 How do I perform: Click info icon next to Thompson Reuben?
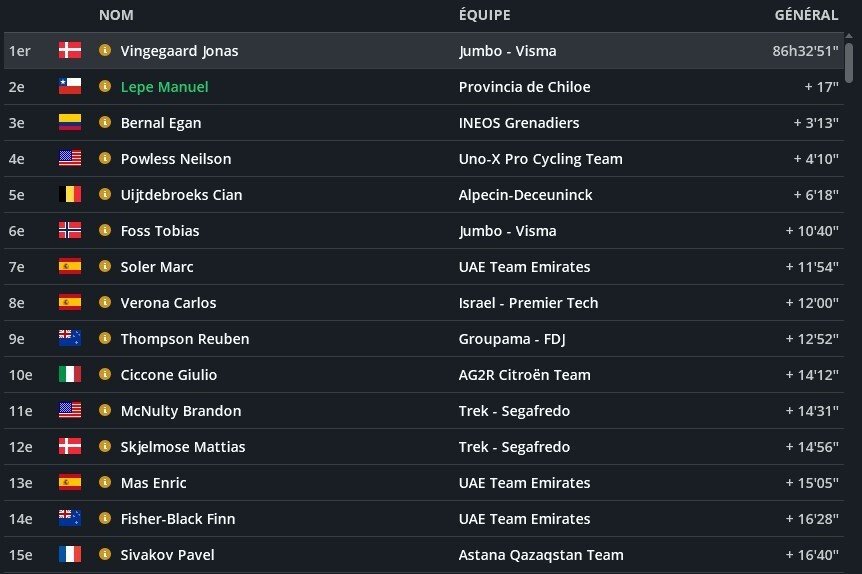point(105,339)
